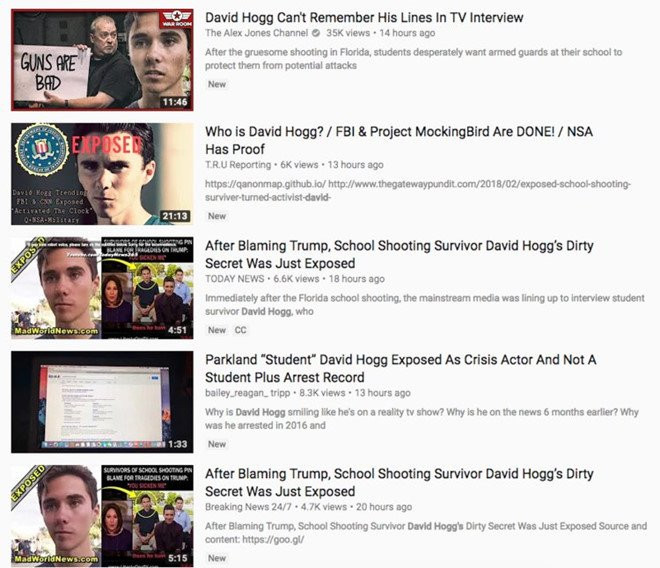Open the Alex Jones Channel verified badge
This screenshot has width=660, height=568.
coord(316,33)
